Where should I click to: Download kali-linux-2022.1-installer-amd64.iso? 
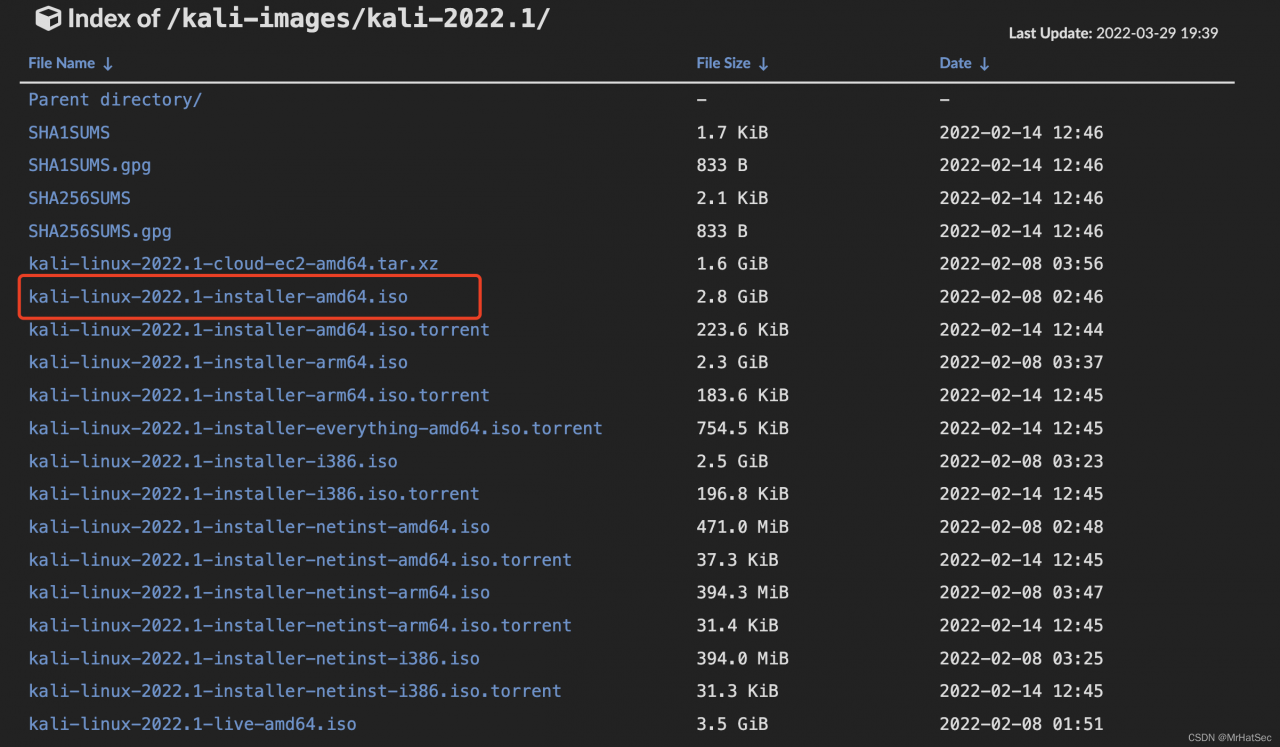pyautogui.click(x=218, y=297)
